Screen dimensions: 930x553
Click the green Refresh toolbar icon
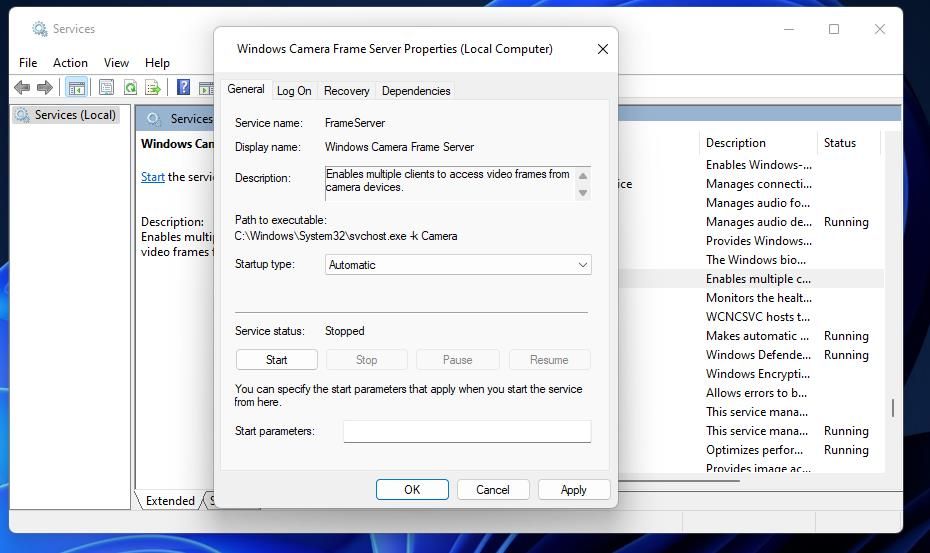tap(130, 88)
